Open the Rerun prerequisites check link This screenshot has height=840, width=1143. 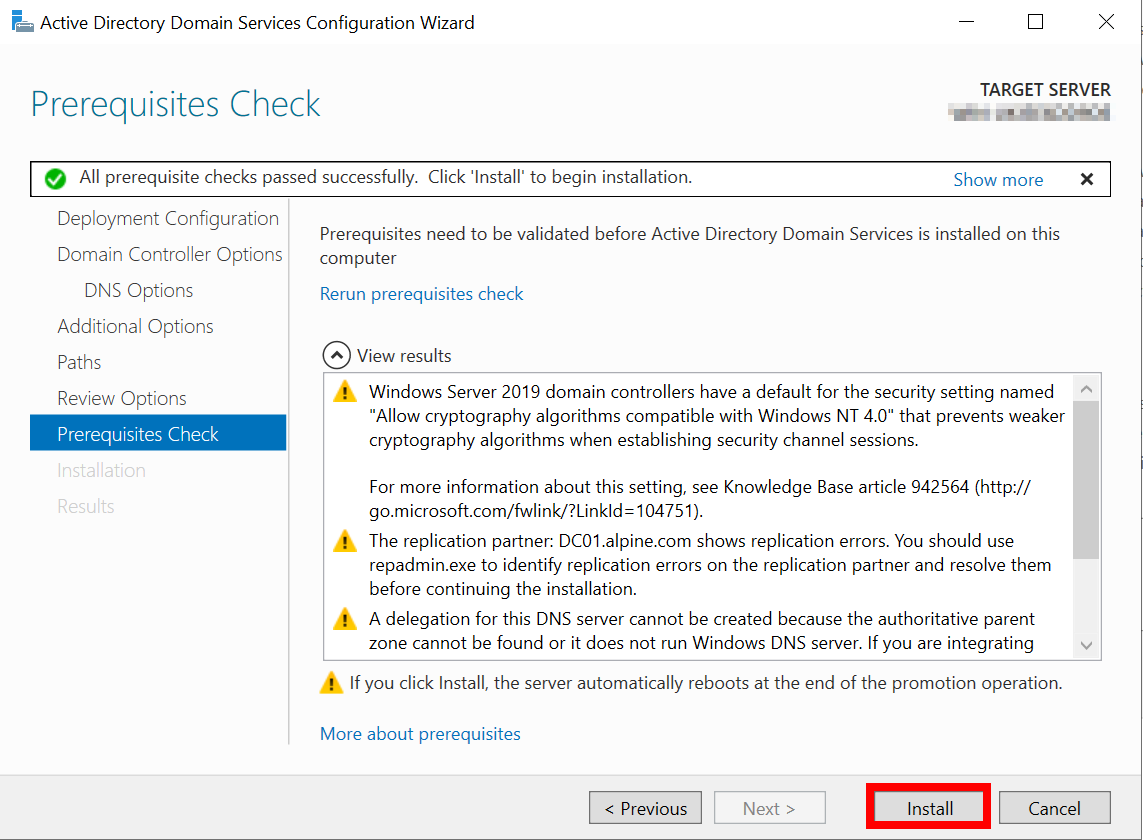coord(421,294)
